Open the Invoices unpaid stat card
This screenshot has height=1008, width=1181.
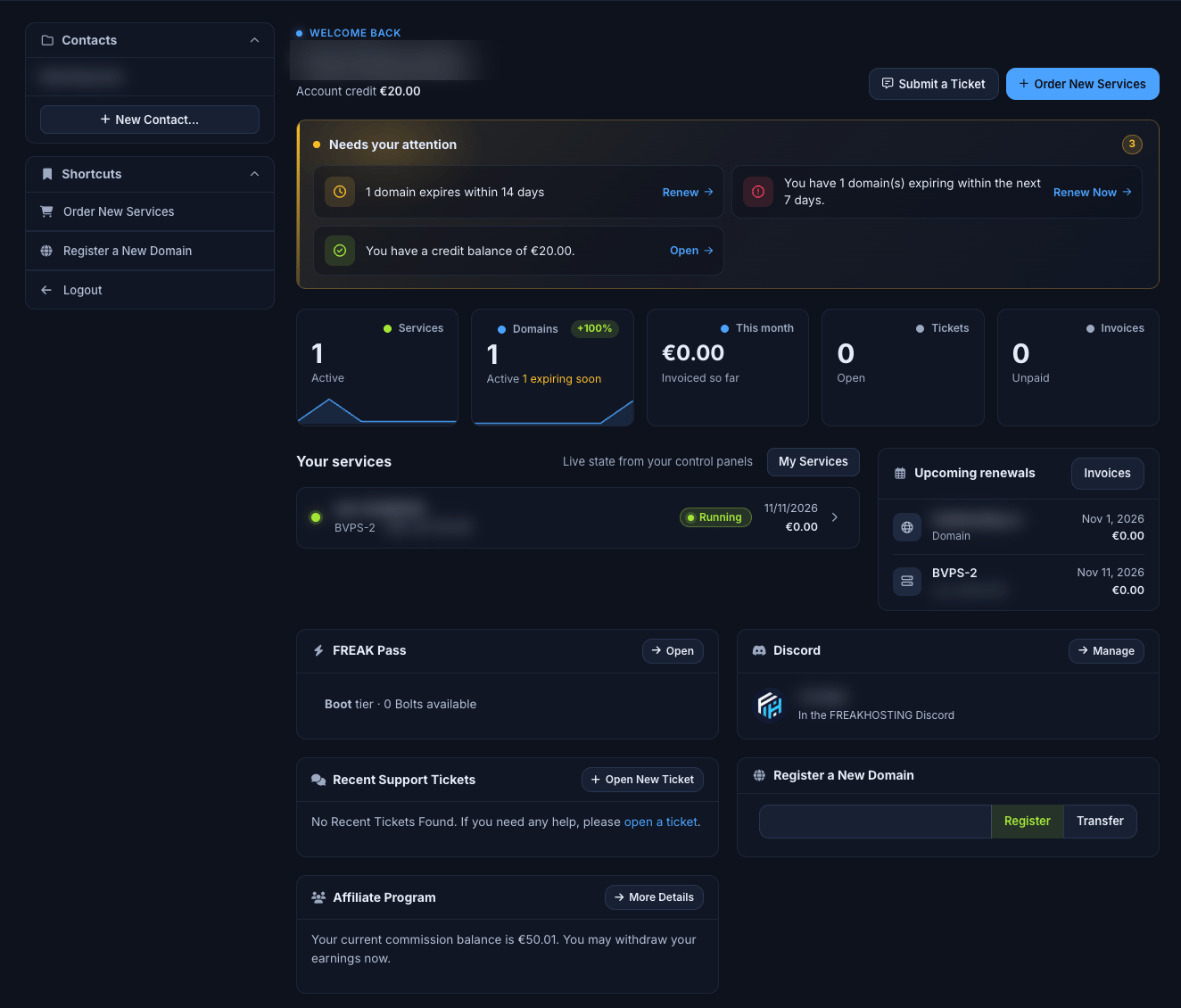tap(1078, 368)
